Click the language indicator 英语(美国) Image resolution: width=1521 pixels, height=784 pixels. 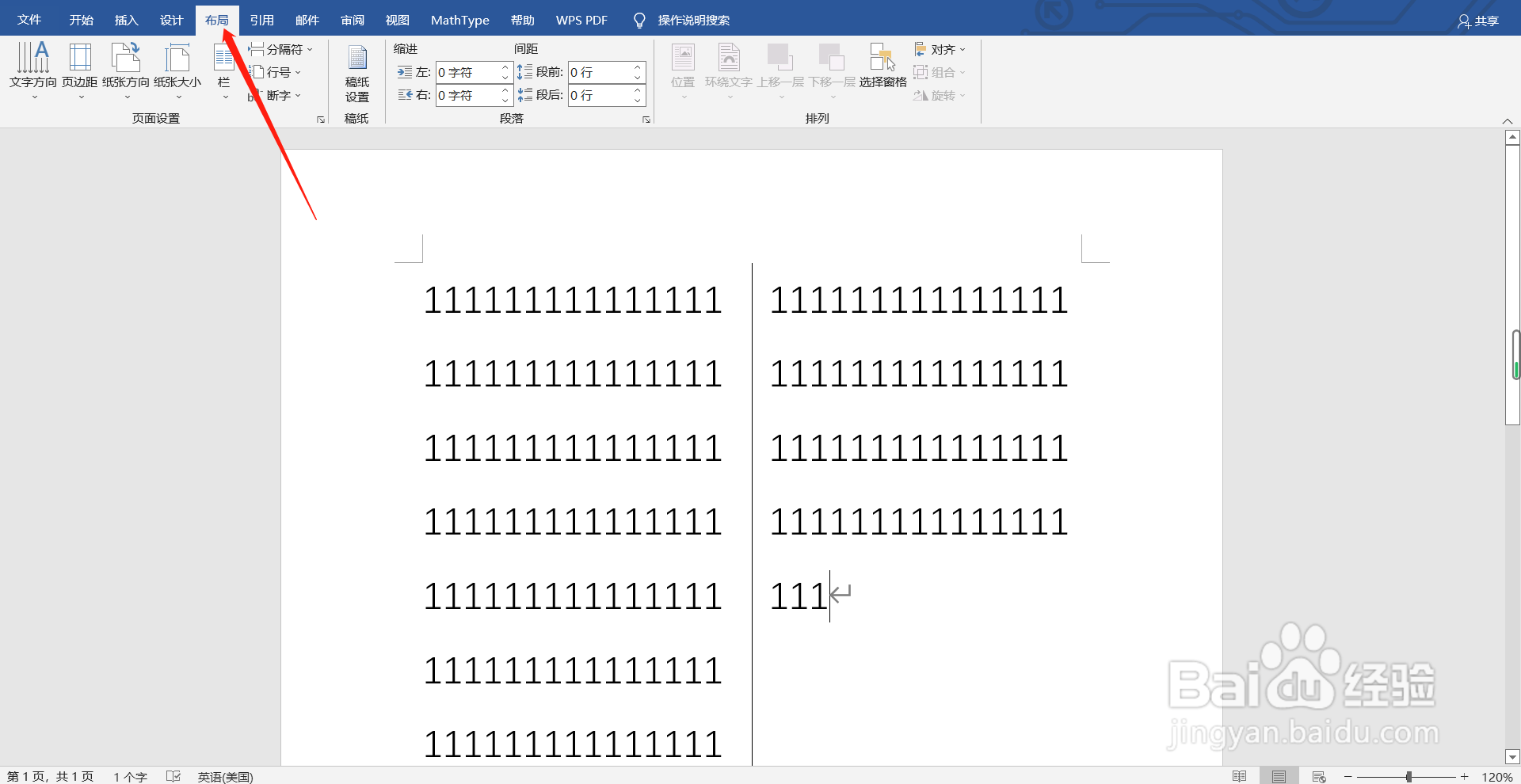pyautogui.click(x=225, y=776)
